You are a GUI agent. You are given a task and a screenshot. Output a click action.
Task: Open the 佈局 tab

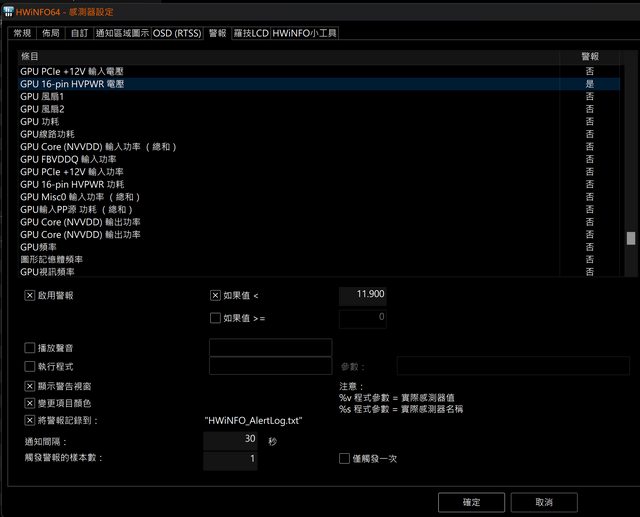click(x=52, y=33)
